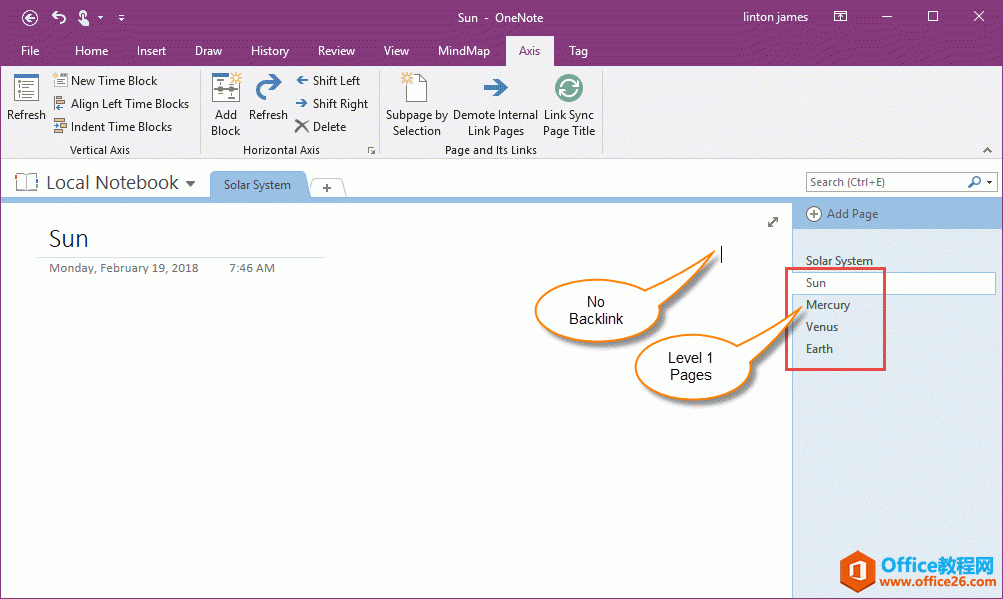
Task: Click Demote Internal Link Pages icon
Action: point(495,88)
